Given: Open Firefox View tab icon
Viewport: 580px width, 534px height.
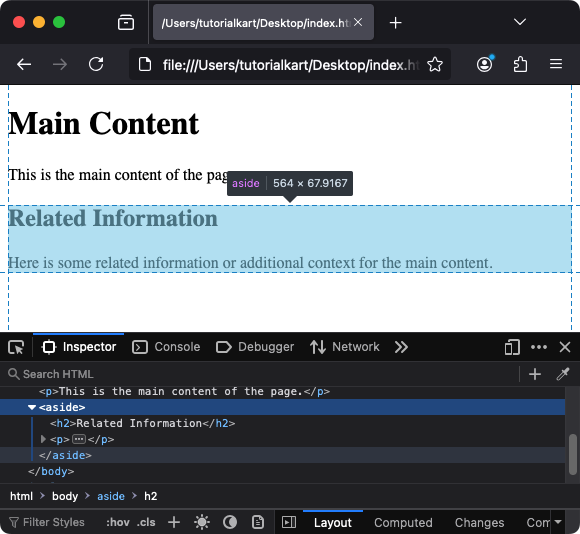Looking at the screenshot, I should (x=126, y=23).
